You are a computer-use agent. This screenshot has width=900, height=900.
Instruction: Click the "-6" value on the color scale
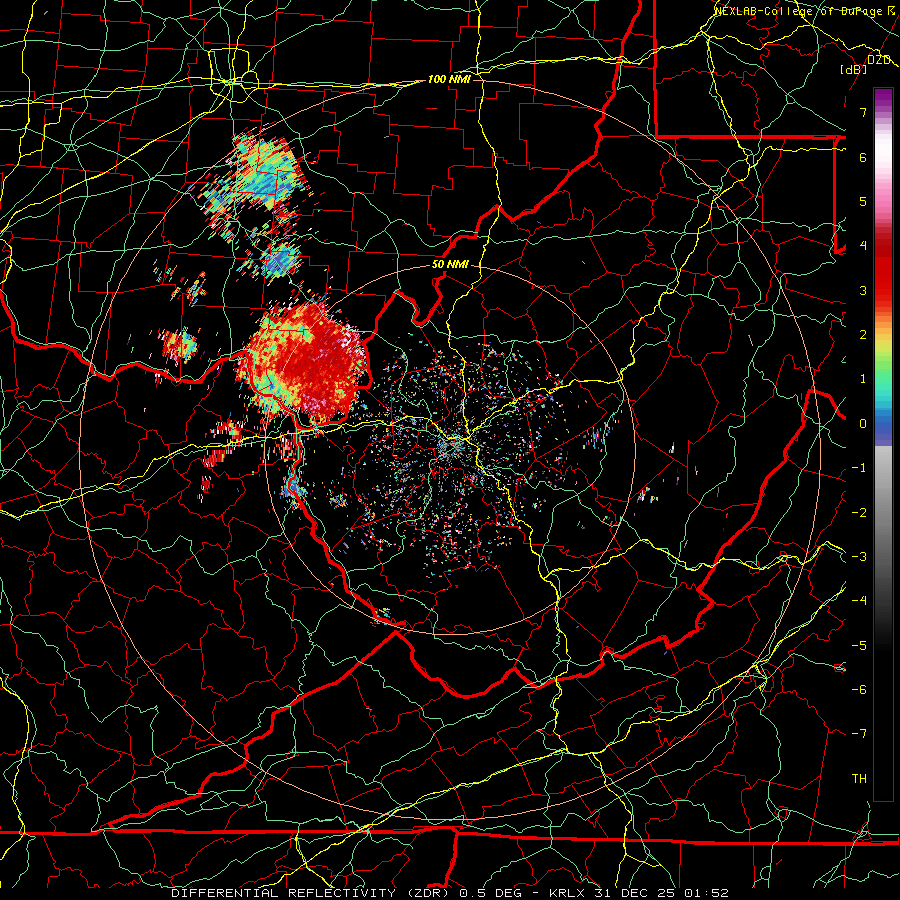pos(859,690)
